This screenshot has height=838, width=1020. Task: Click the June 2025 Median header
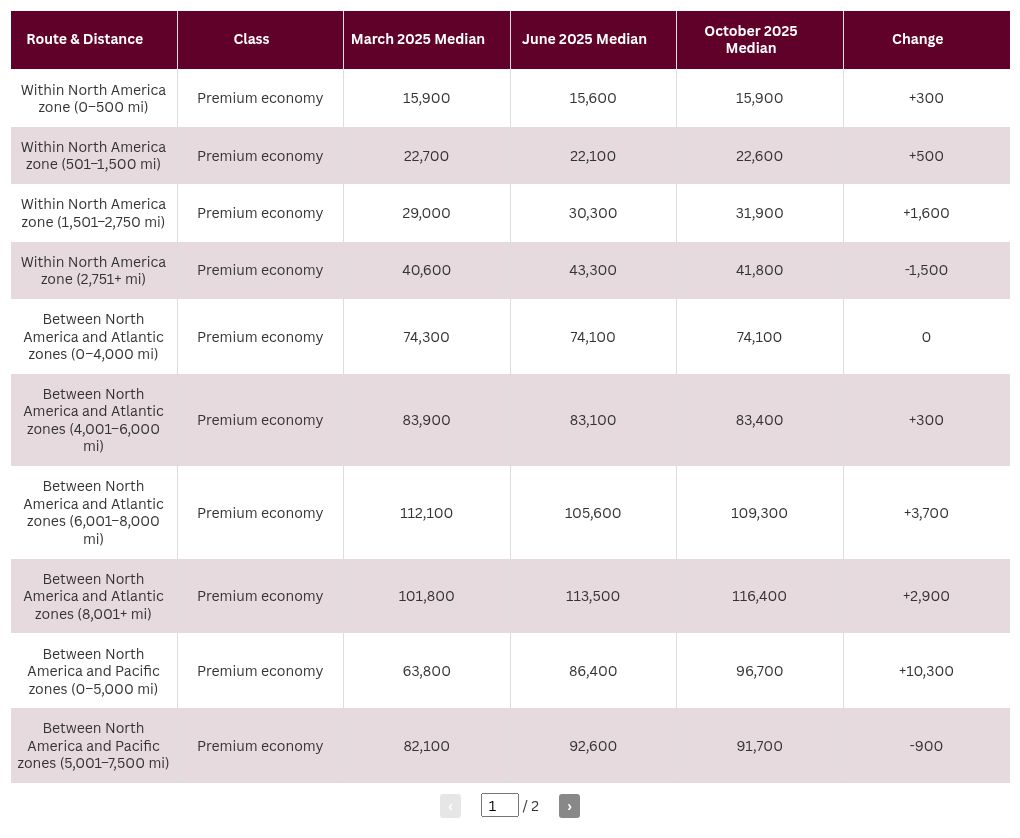pyautogui.click(x=584, y=39)
